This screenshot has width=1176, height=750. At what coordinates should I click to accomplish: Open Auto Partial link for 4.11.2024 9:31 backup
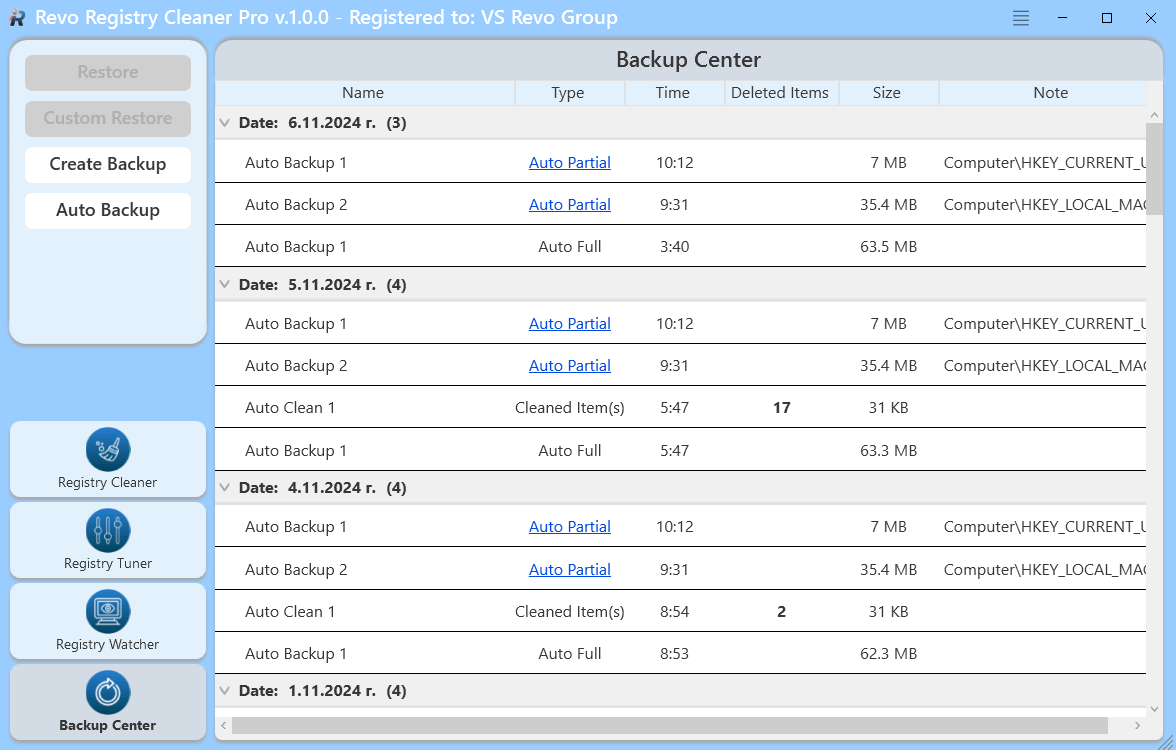click(x=569, y=570)
